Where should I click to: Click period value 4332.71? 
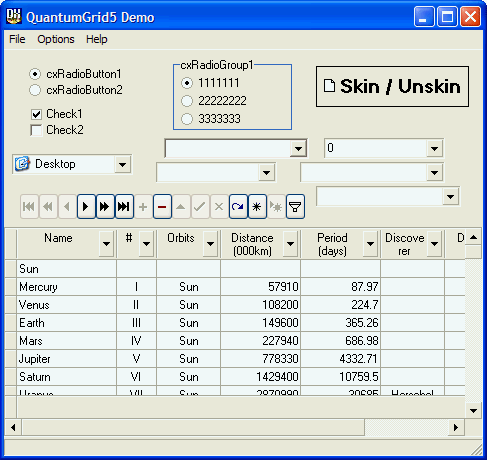(359, 359)
